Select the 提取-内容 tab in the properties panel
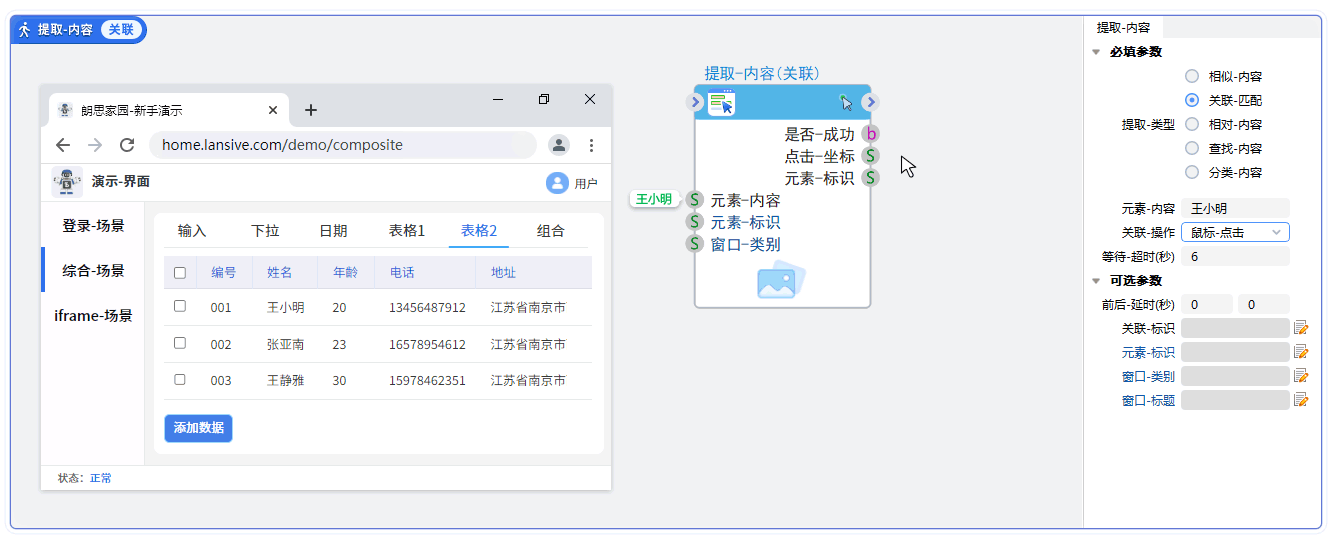Viewport: 1332px width, 542px height. coord(1123,28)
